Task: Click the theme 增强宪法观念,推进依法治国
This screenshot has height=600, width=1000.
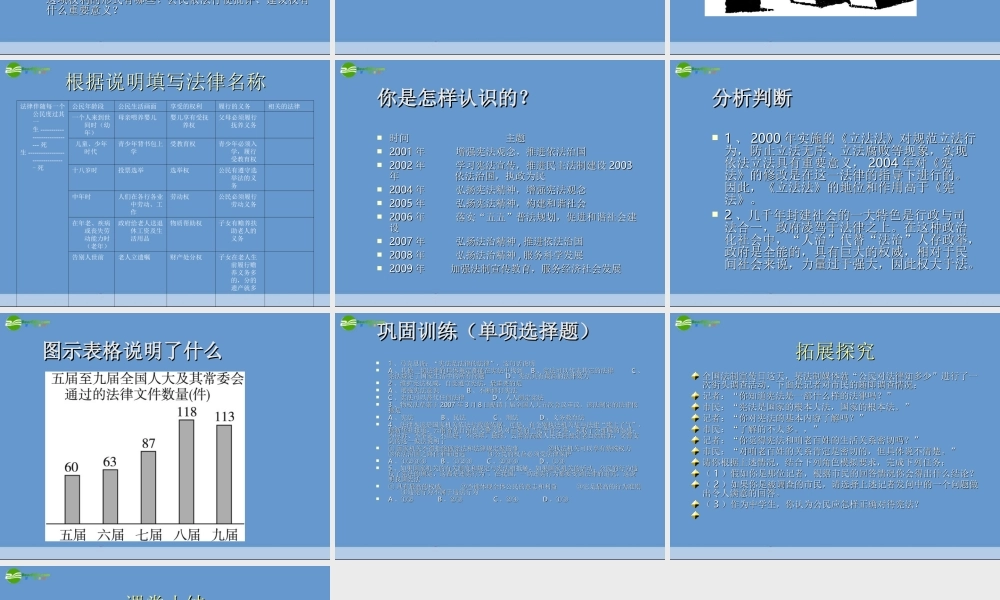Action: click(521, 152)
